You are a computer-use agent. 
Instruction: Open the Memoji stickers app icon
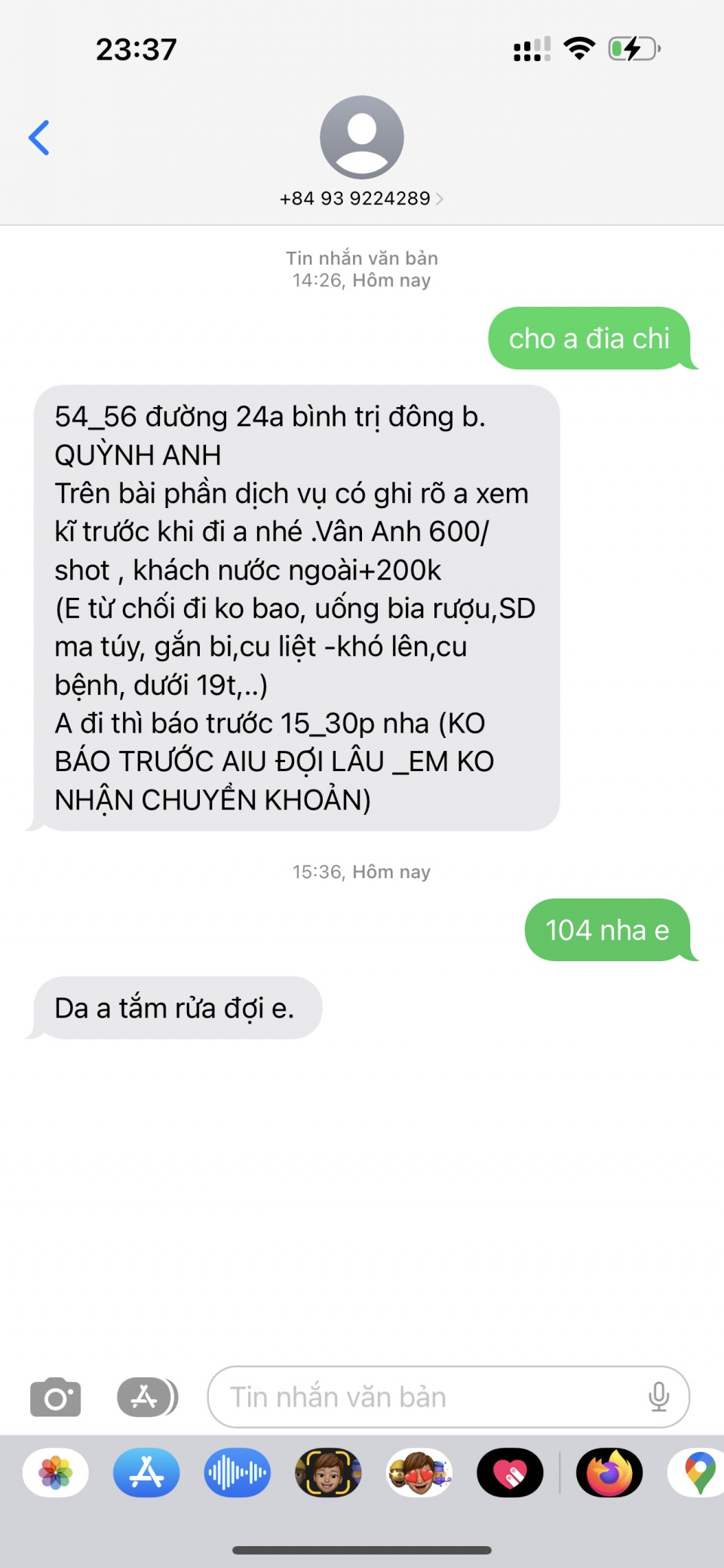pyautogui.click(x=419, y=1472)
